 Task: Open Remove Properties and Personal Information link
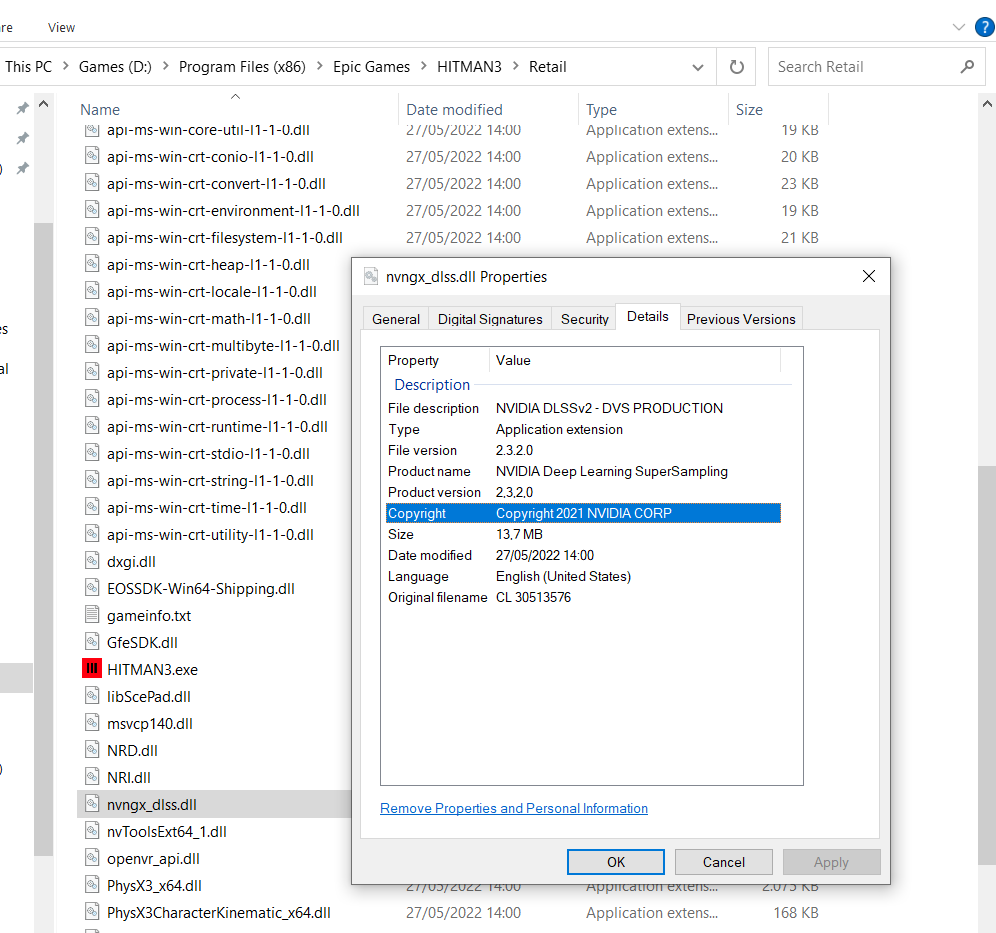pos(514,808)
